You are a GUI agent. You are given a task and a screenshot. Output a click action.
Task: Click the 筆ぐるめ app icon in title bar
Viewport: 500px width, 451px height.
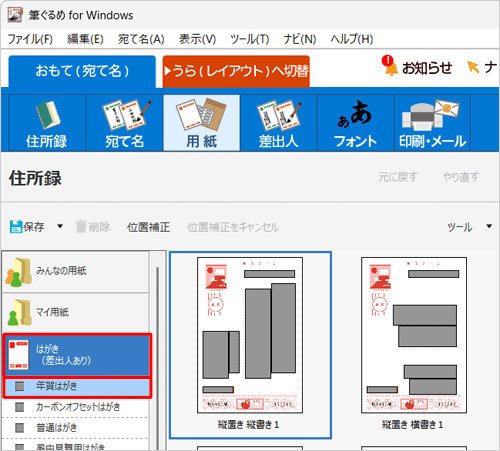coord(15,15)
